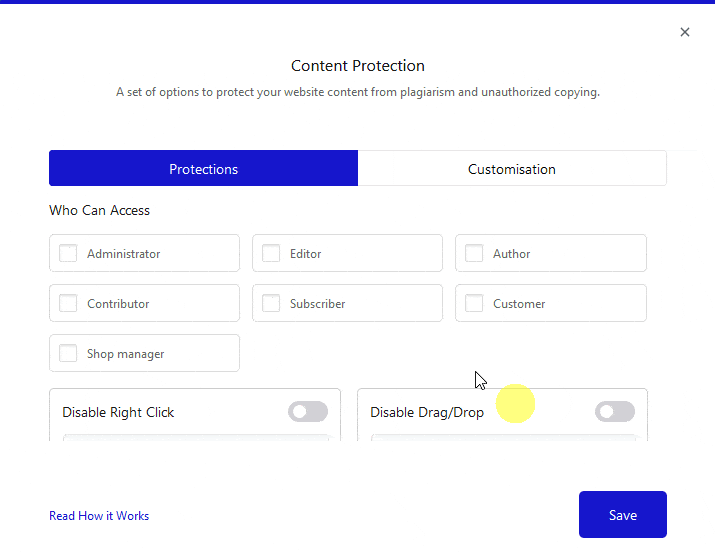
Task: Click the plagiarism protection description text
Action: pyautogui.click(x=358, y=92)
